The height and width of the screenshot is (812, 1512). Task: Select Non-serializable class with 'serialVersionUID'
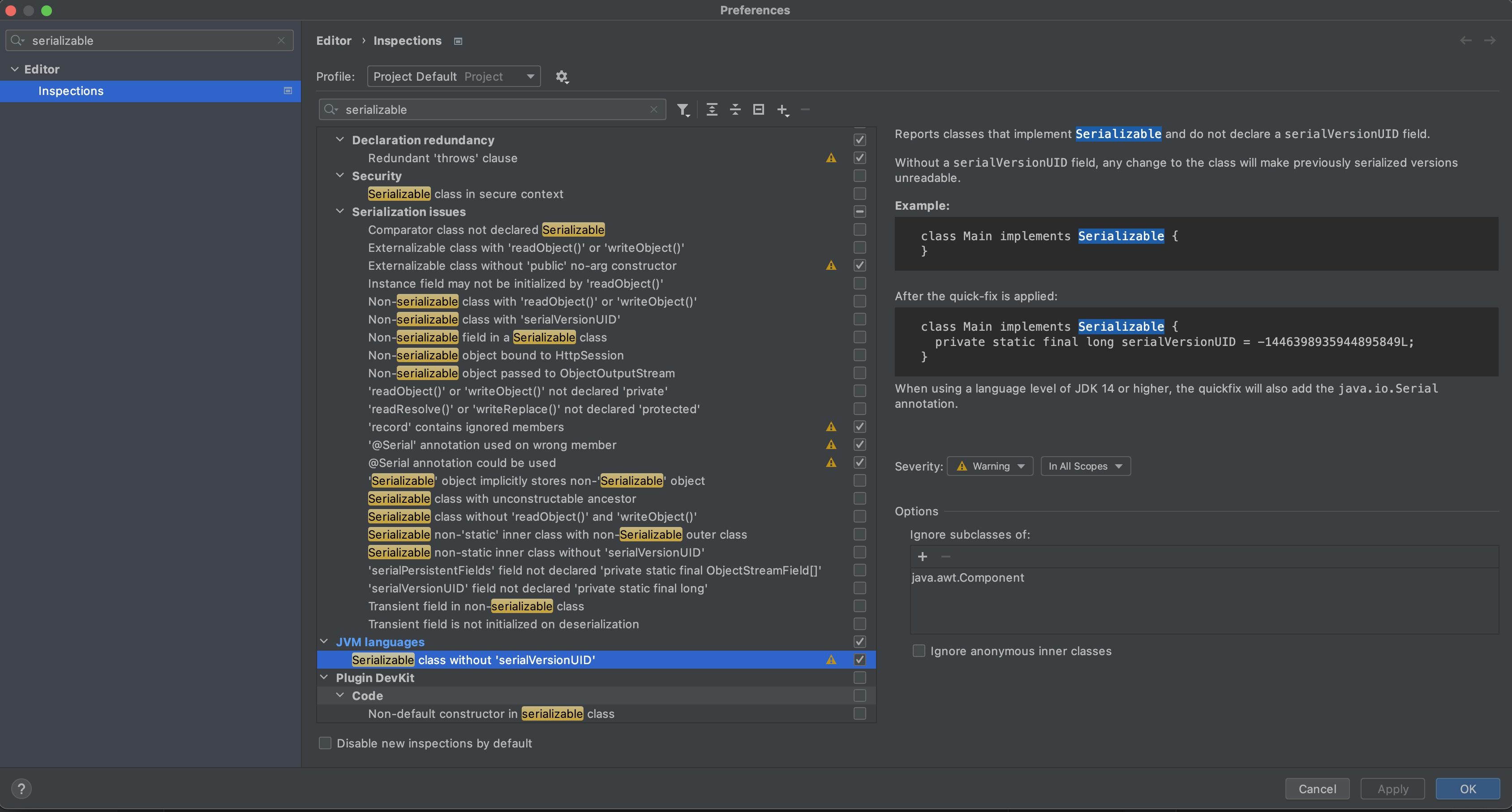point(494,320)
